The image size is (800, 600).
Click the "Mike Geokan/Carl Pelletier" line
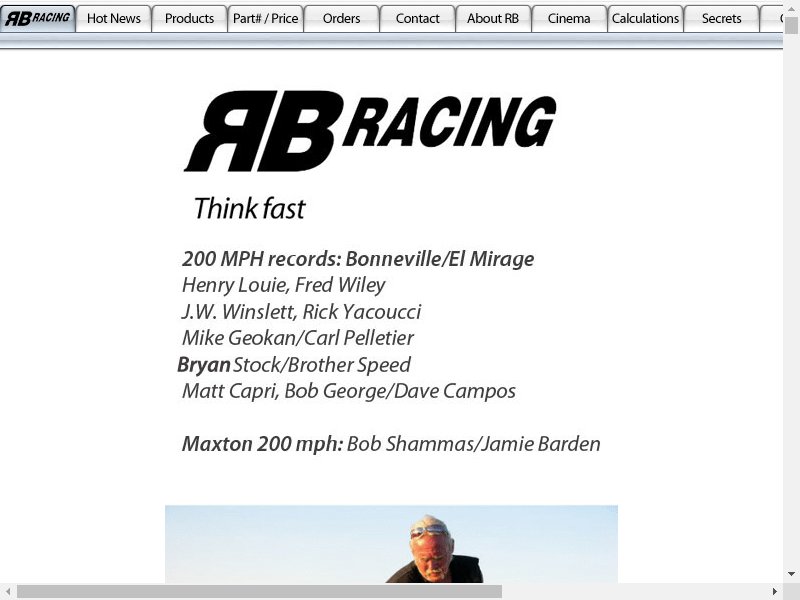[298, 338]
